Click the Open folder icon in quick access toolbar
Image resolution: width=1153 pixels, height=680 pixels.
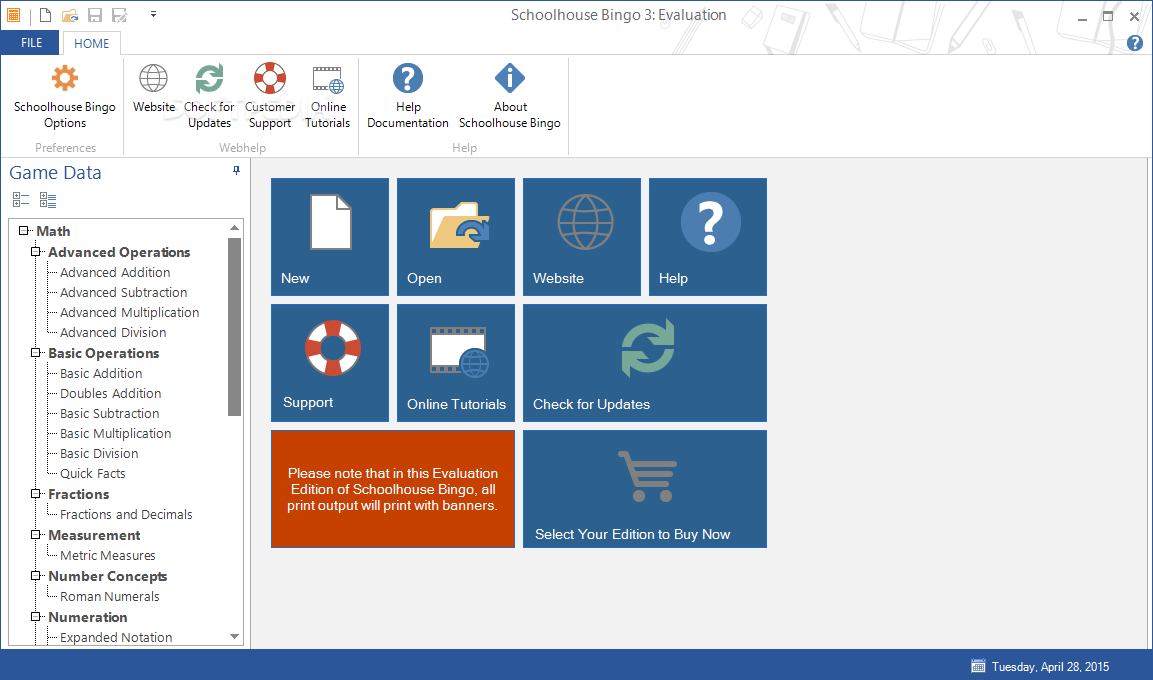[70, 15]
